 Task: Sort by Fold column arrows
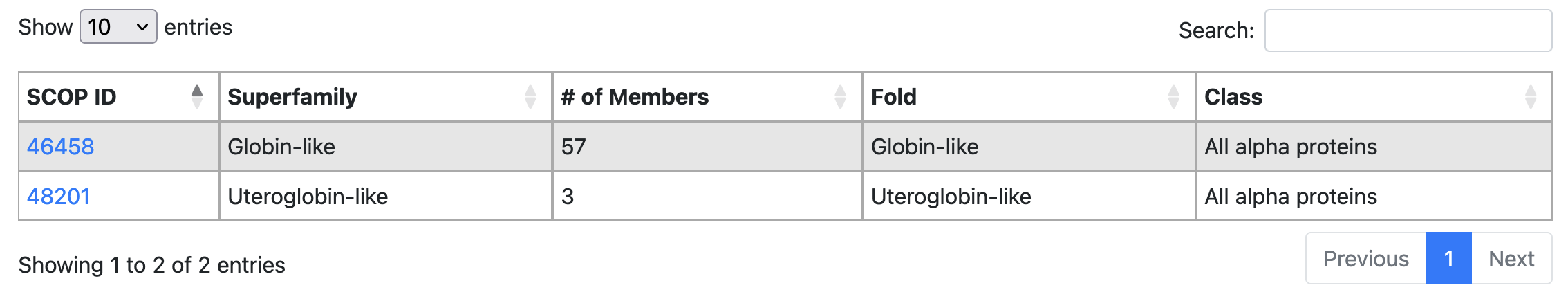point(1173,97)
